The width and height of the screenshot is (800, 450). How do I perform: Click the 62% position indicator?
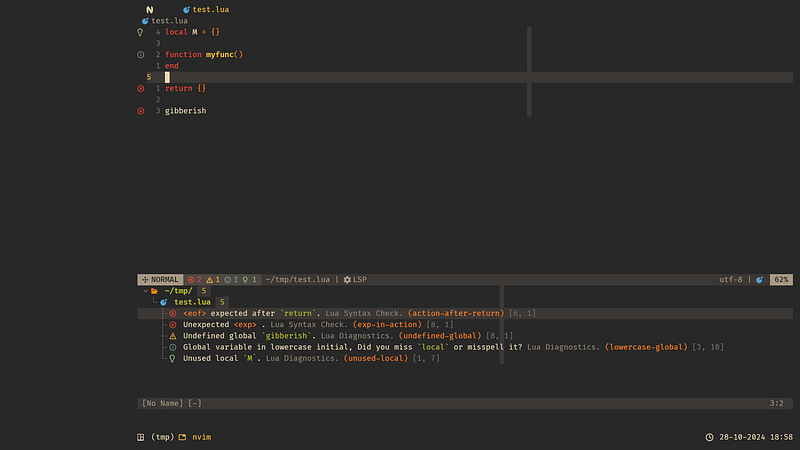pyautogui.click(x=781, y=280)
